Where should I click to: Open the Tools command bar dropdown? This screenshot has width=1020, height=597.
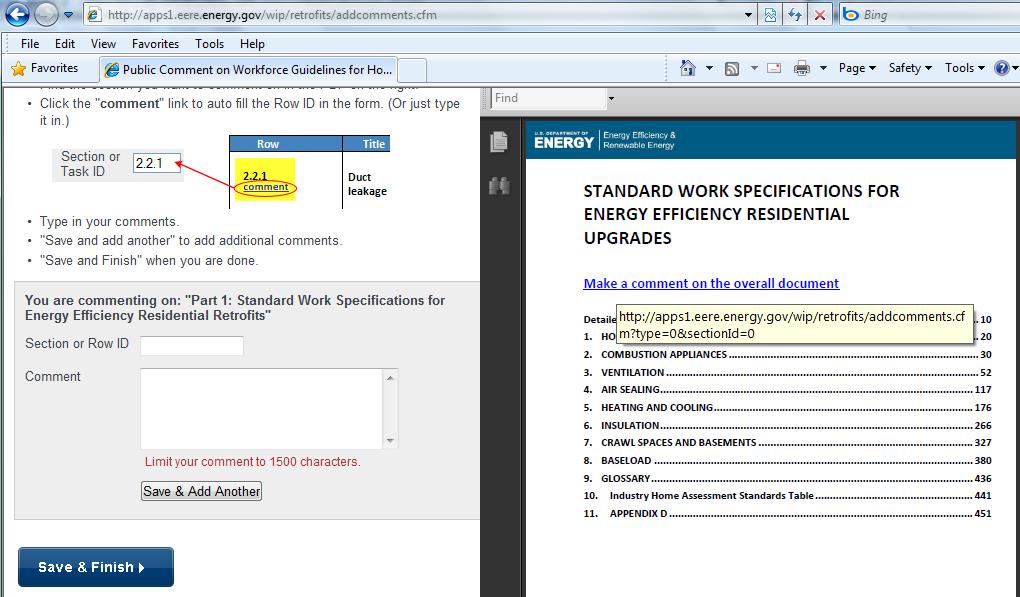click(965, 68)
